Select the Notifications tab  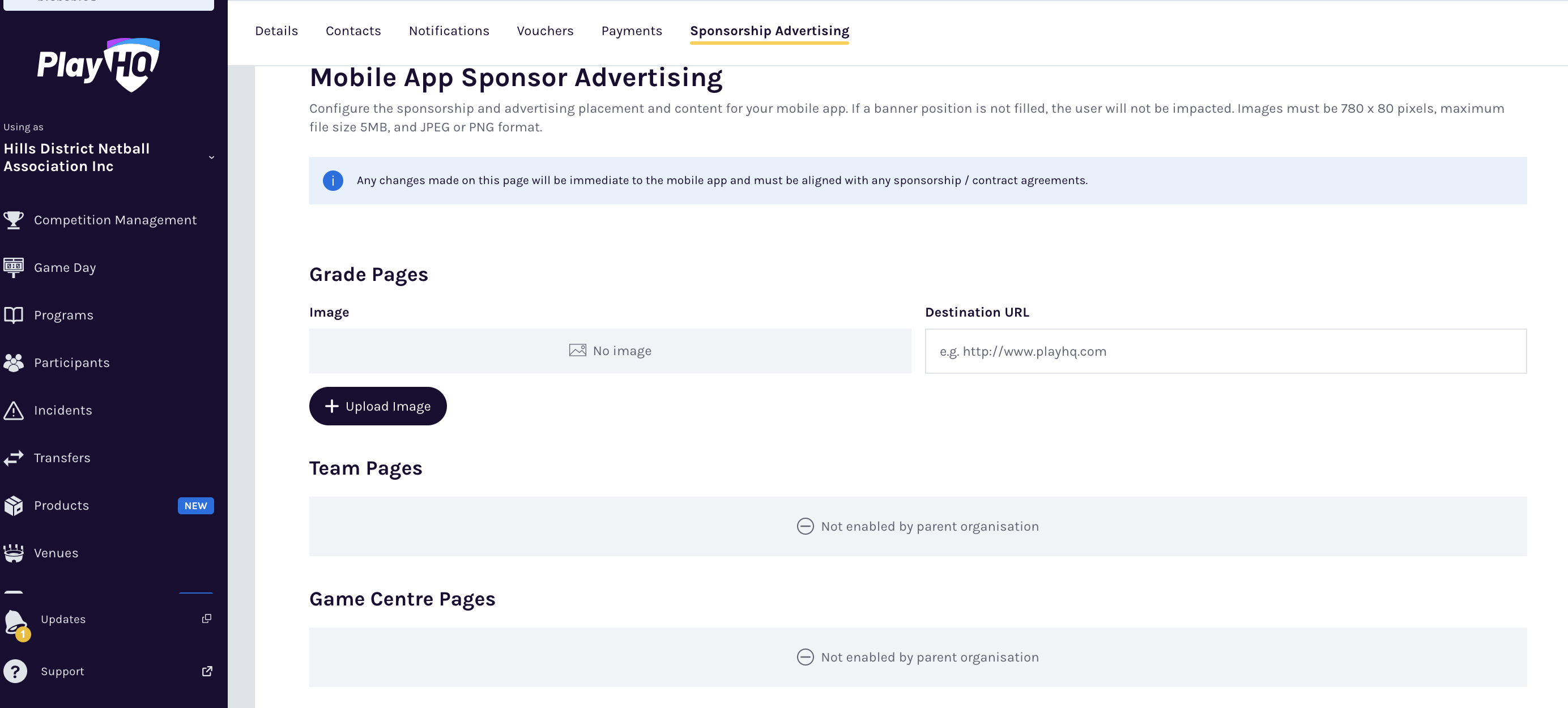pyautogui.click(x=449, y=31)
